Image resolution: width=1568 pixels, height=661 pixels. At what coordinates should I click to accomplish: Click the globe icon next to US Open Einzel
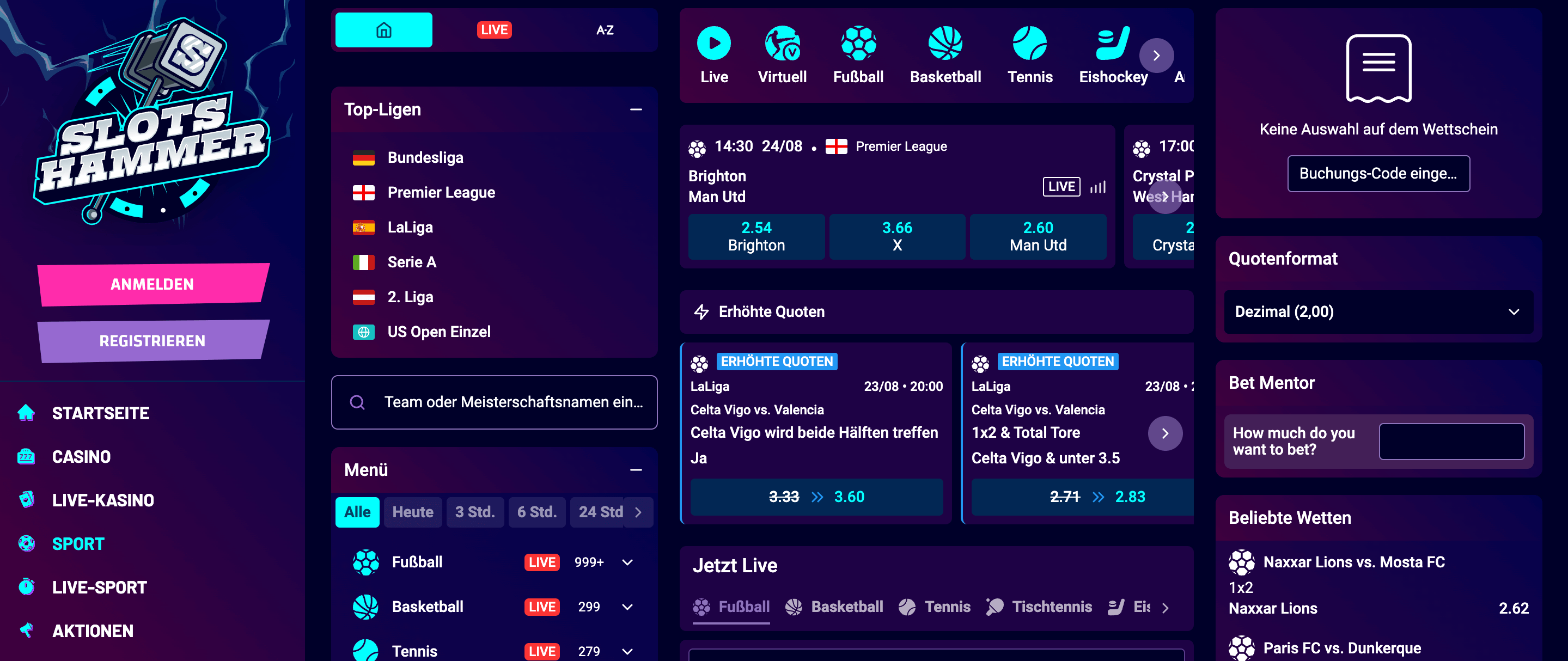(x=363, y=332)
